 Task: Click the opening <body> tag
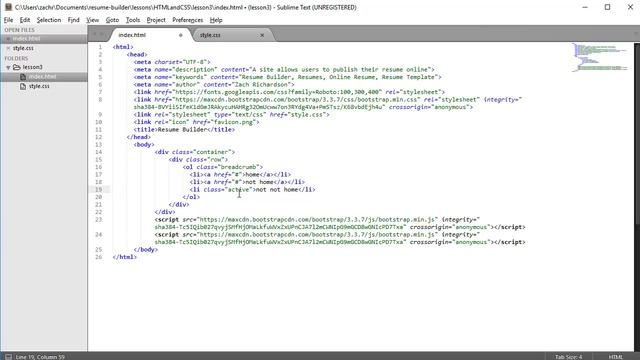tap(144, 144)
